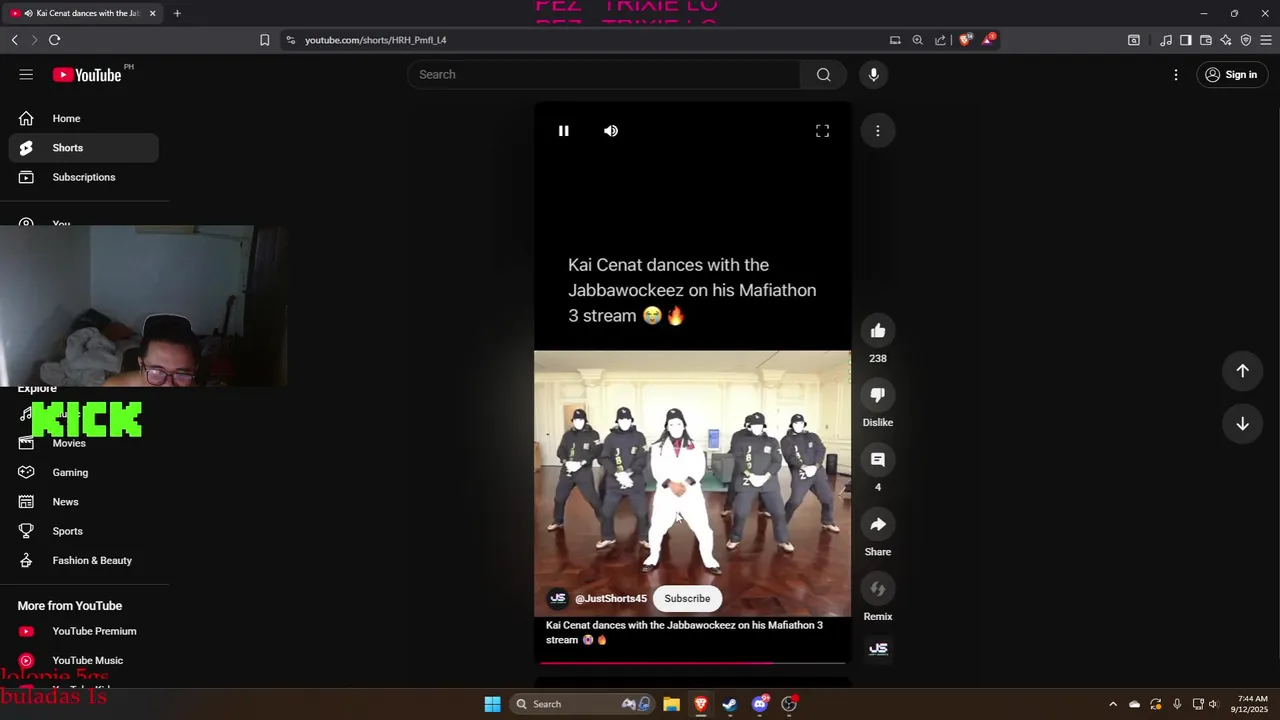Open the comments with 4 comments
Screen dimensions: 1280x720
878,460
